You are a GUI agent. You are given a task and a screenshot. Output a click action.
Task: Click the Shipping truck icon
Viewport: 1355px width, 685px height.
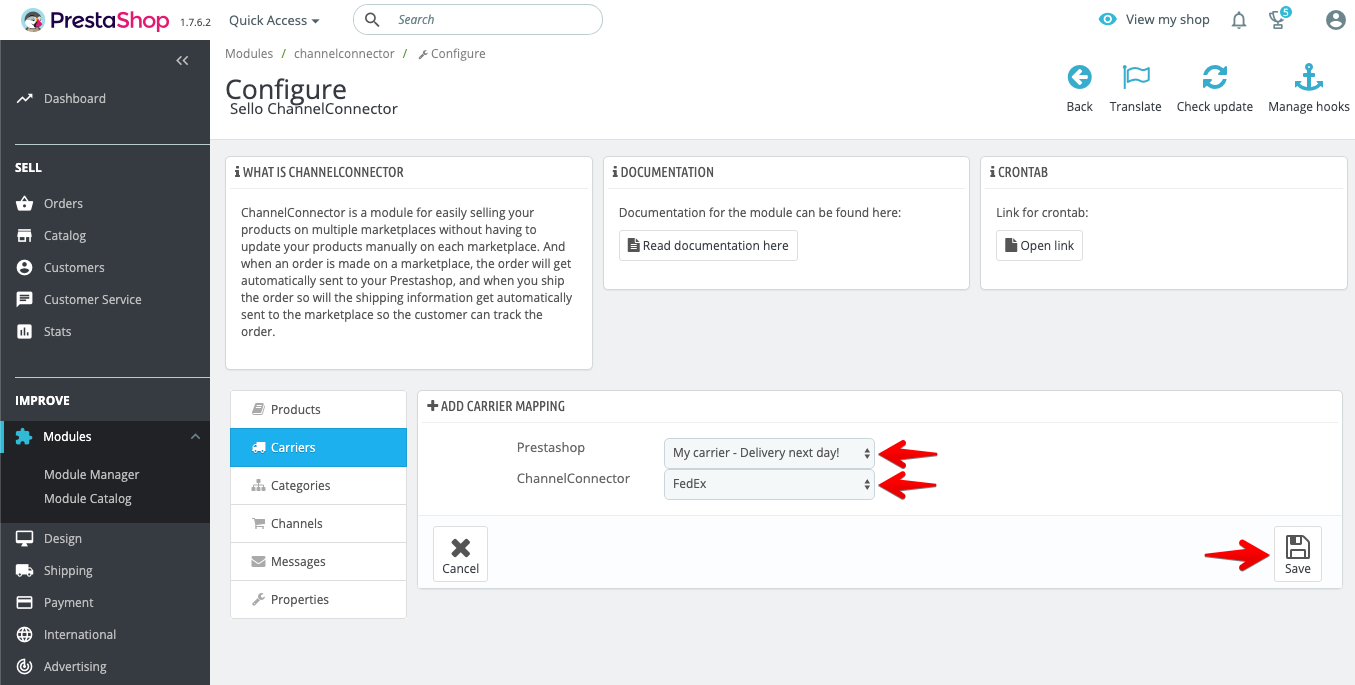point(24,570)
